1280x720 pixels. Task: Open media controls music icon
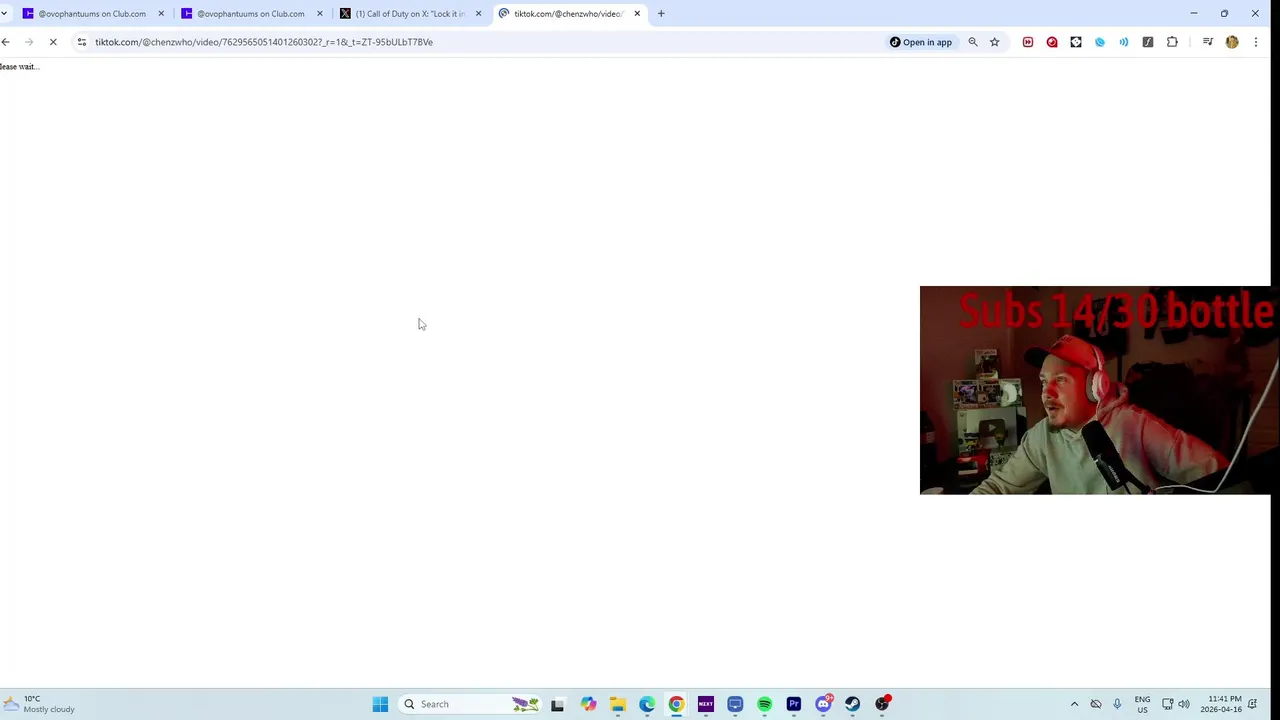coord(1208,42)
